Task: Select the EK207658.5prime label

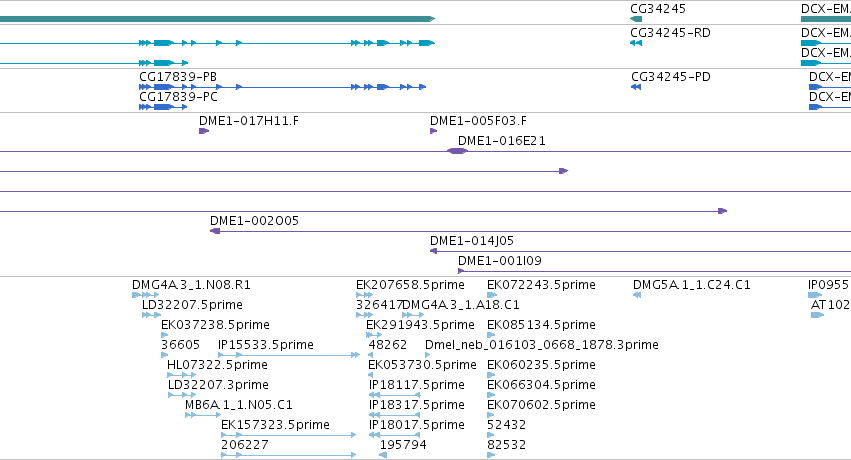Action: tap(410, 285)
